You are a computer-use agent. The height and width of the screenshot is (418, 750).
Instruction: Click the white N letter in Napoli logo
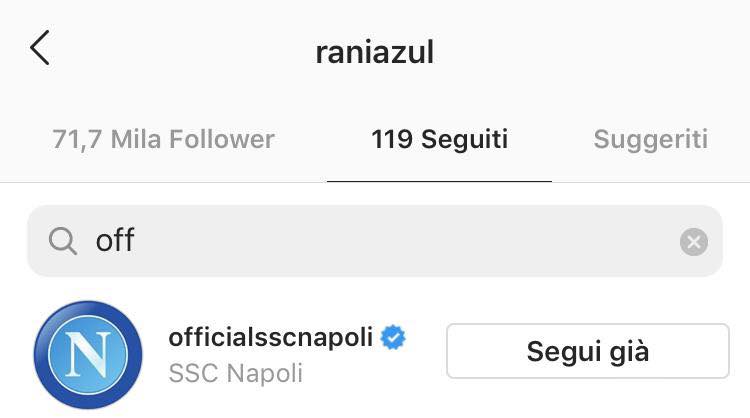88,354
